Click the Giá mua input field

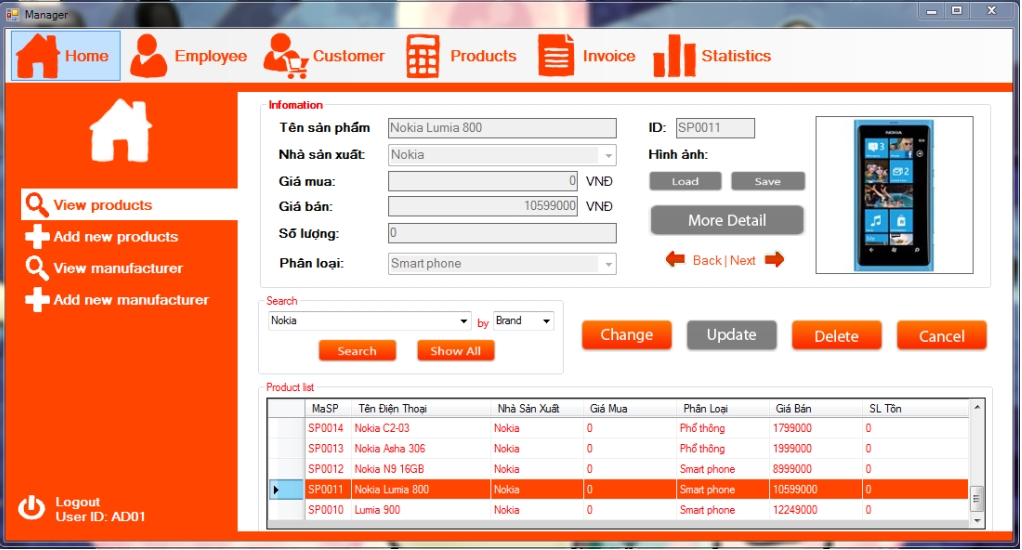[x=482, y=181]
